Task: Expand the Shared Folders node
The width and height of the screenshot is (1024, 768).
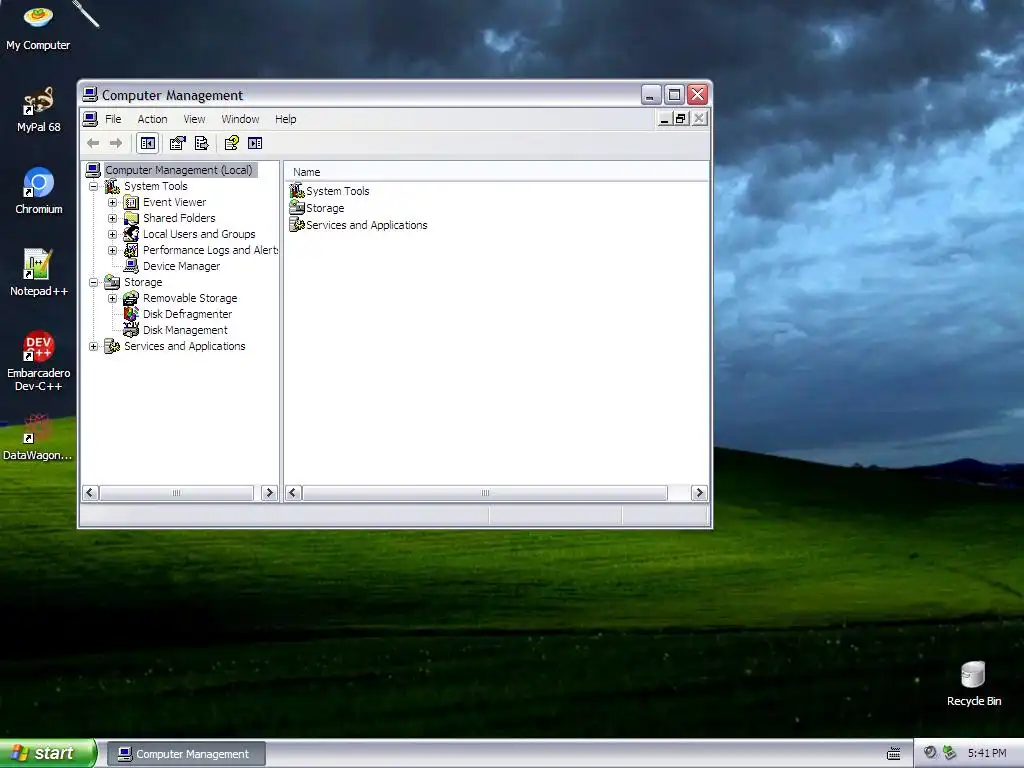Action: [112, 218]
